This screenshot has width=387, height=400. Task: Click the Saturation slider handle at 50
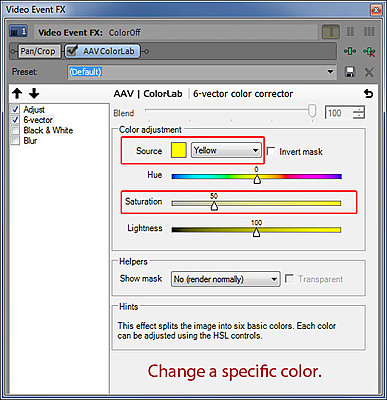pos(214,206)
